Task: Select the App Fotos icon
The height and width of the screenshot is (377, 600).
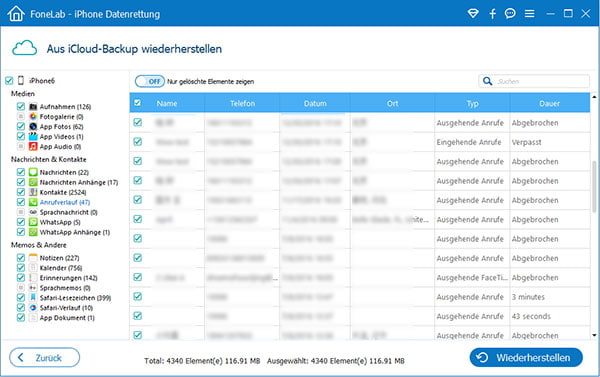Action: pyautogui.click(x=33, y=126)
